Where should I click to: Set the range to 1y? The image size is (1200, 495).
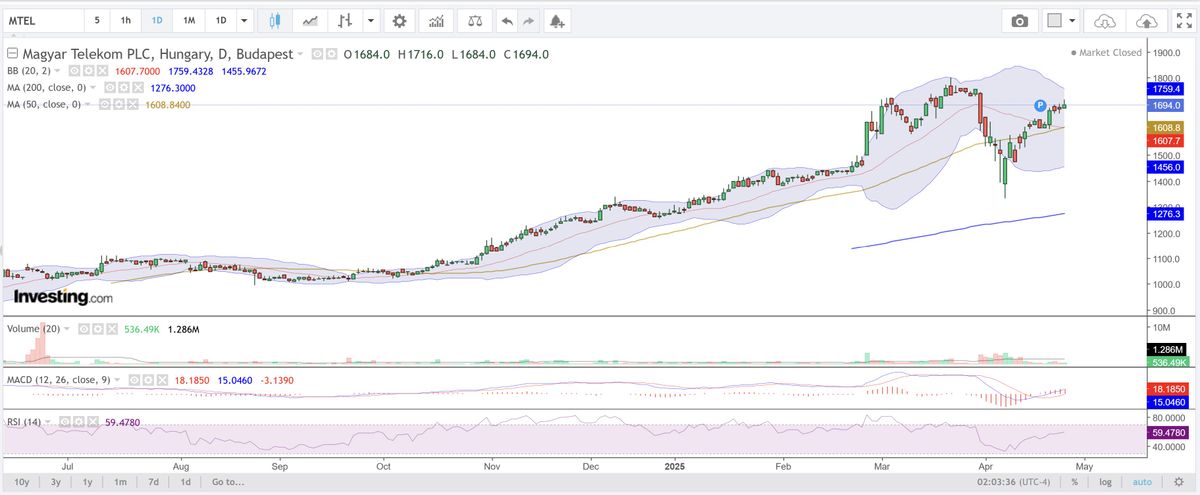pyautogui.click(x=88, y=482)
